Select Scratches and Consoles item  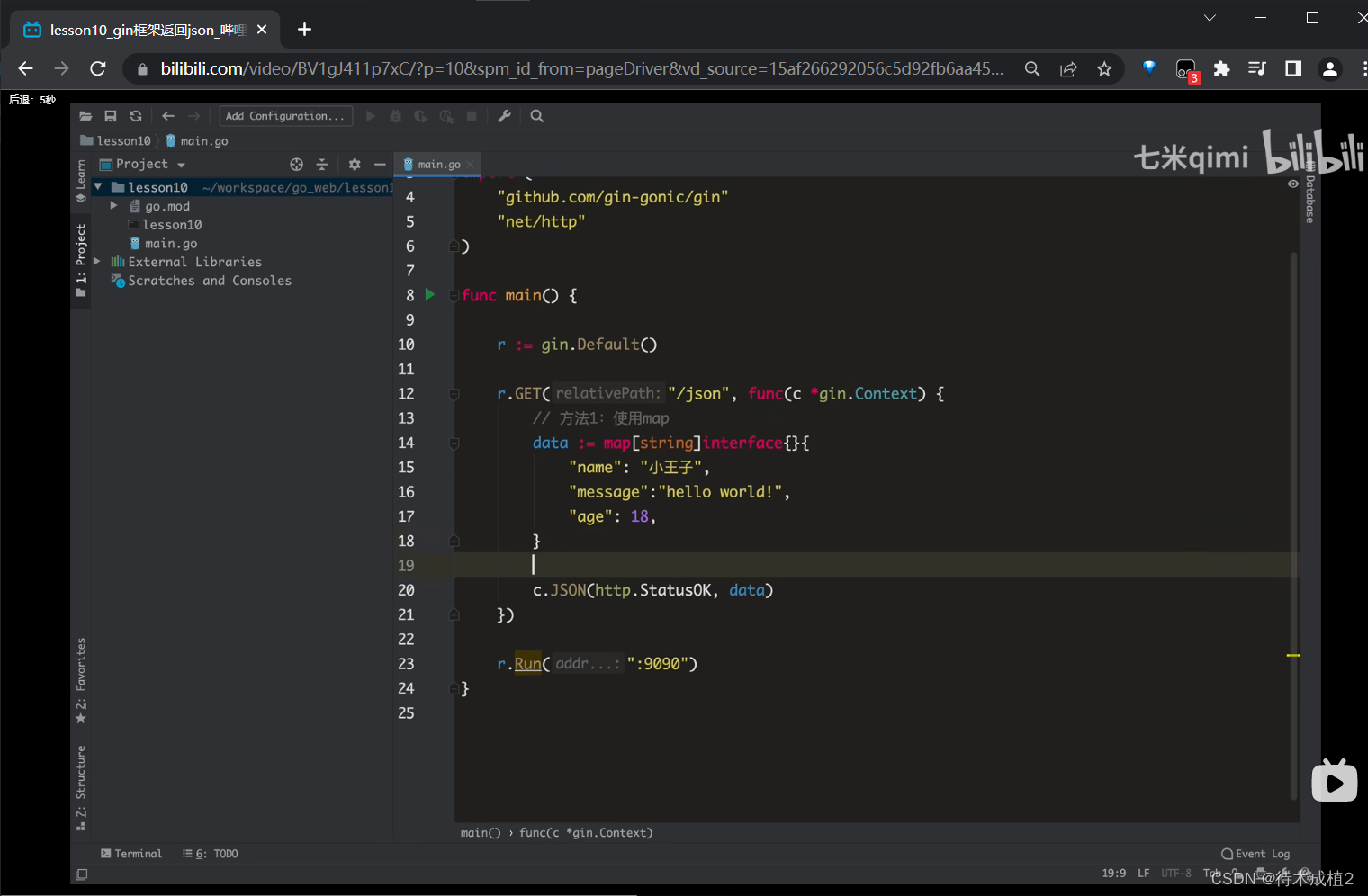click(x=202, y=281)
